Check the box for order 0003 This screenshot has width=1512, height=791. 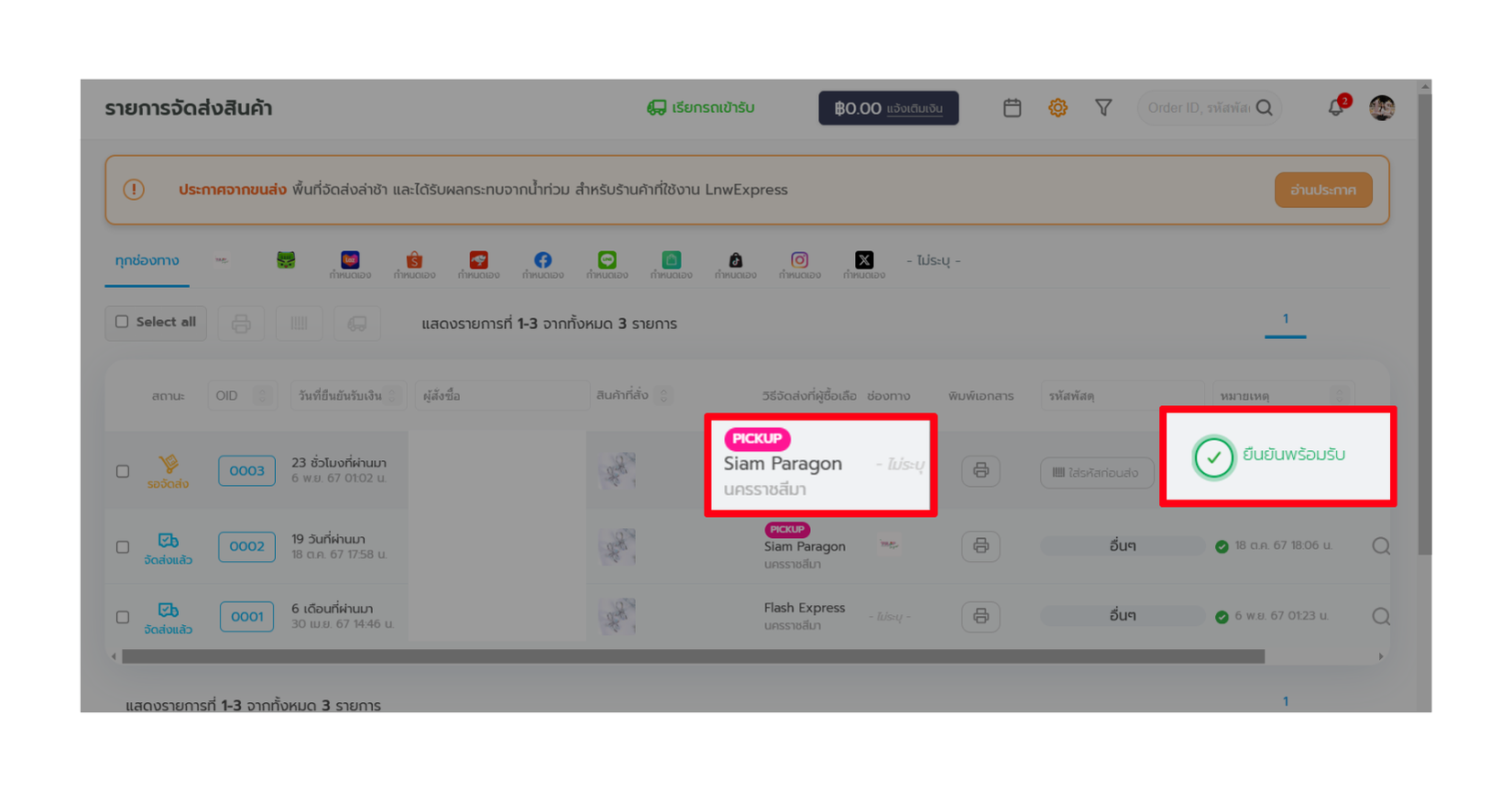coord(123,471)
